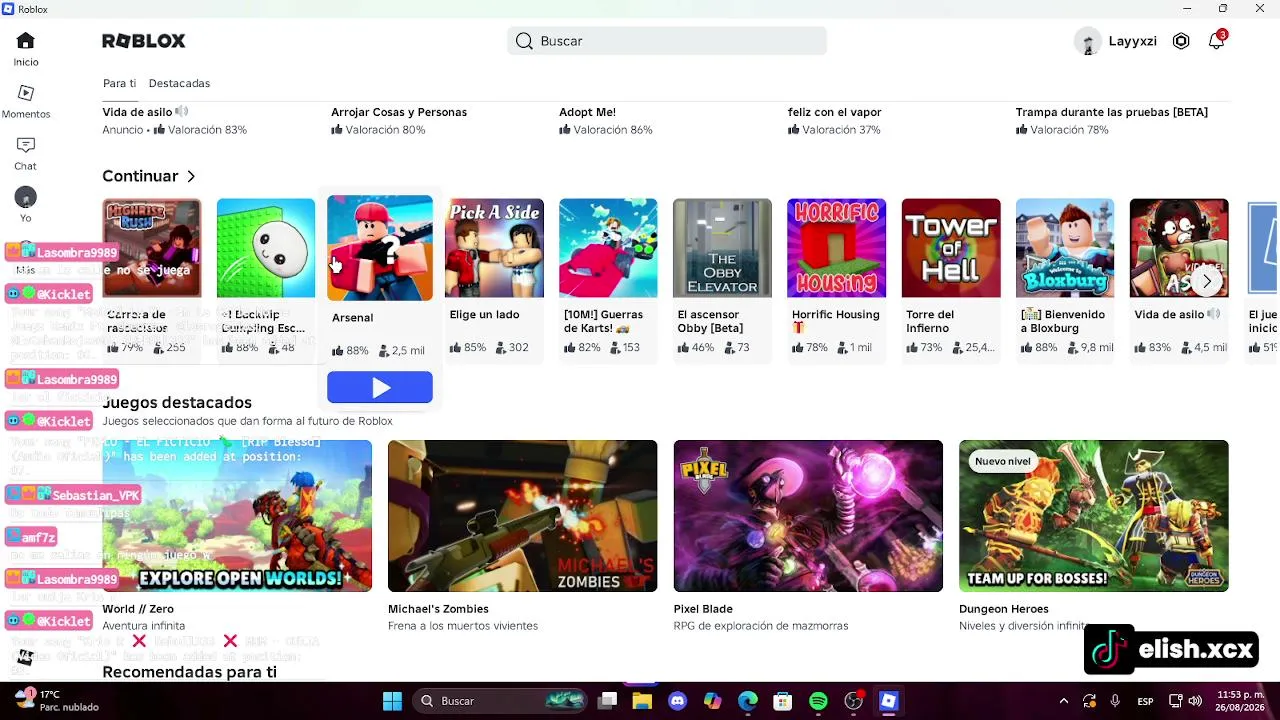Switch to the Para ti tab

click(119, 83)
